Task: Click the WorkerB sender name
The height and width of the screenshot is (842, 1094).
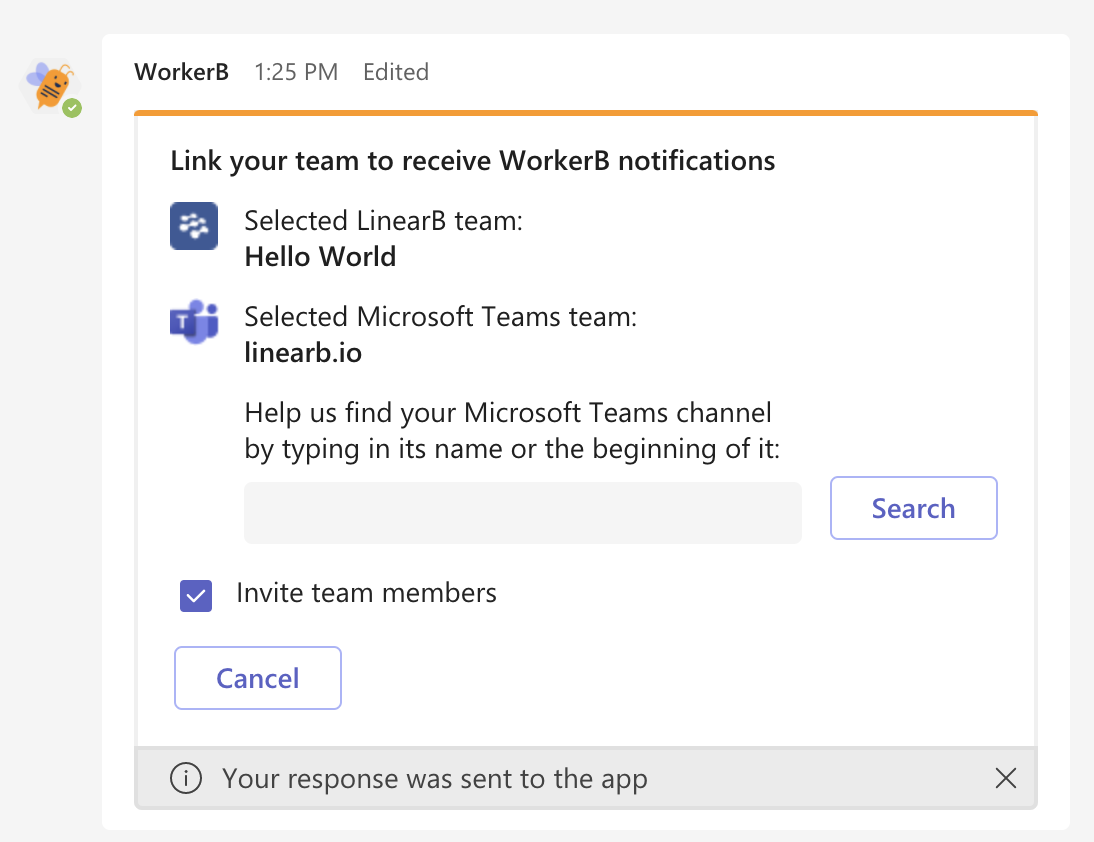Action: tap(181, 72)
